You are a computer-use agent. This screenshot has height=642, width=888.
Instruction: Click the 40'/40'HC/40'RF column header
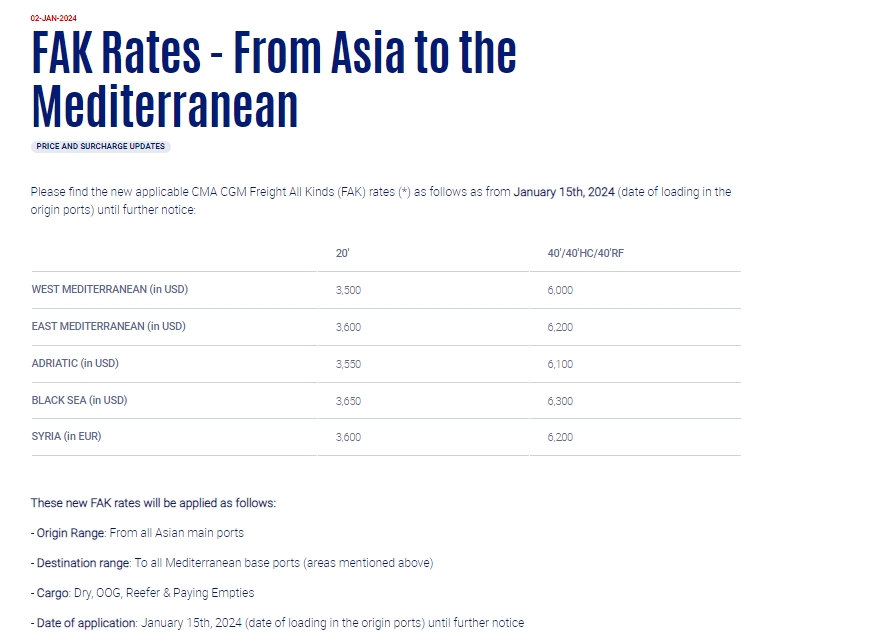[x=586, y=253]
